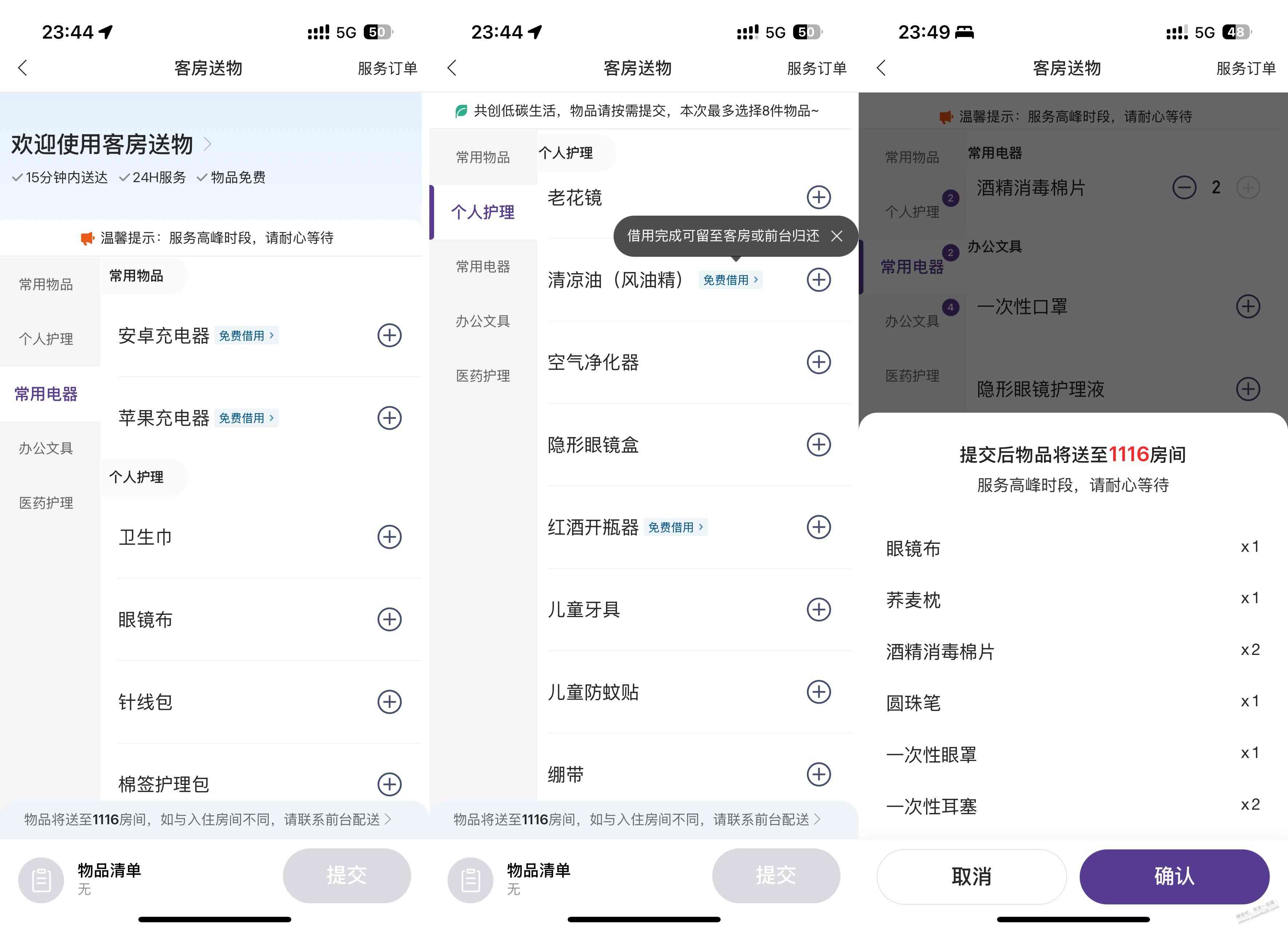Add 清凉油（风油精） with its plus icon
The image size is (1288, 931).
(819, 279)
